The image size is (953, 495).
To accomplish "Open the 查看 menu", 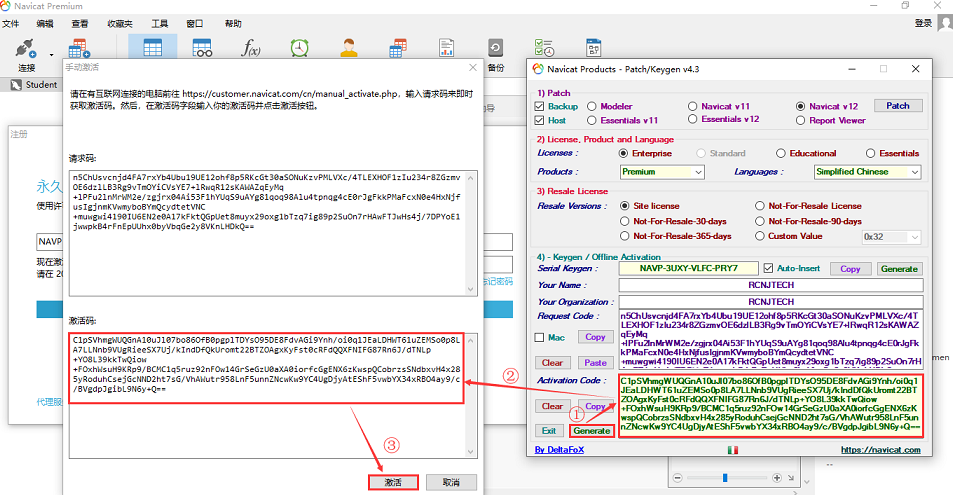I will (x=80, y=24).
